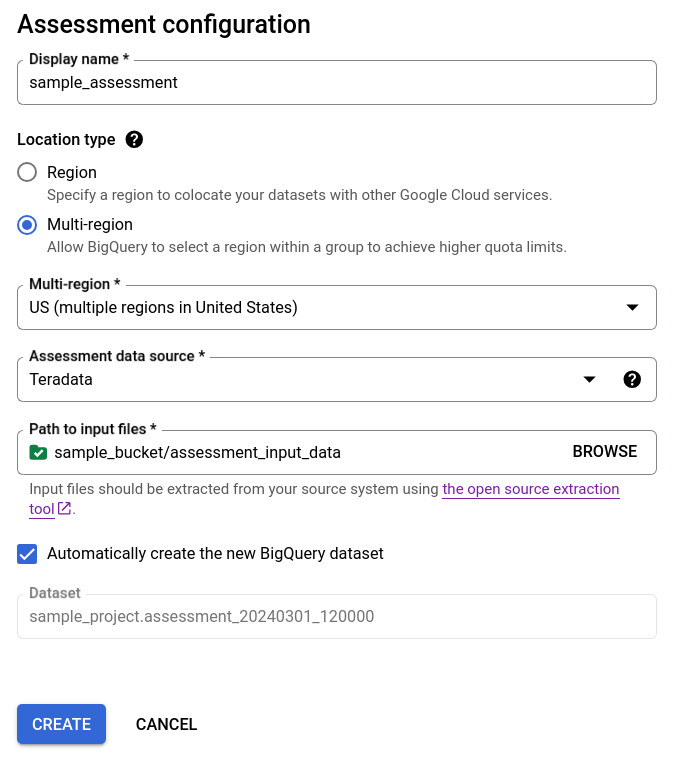Click the Display name text field
Screen dimensions: 683x775
click(x=336, y=83)
